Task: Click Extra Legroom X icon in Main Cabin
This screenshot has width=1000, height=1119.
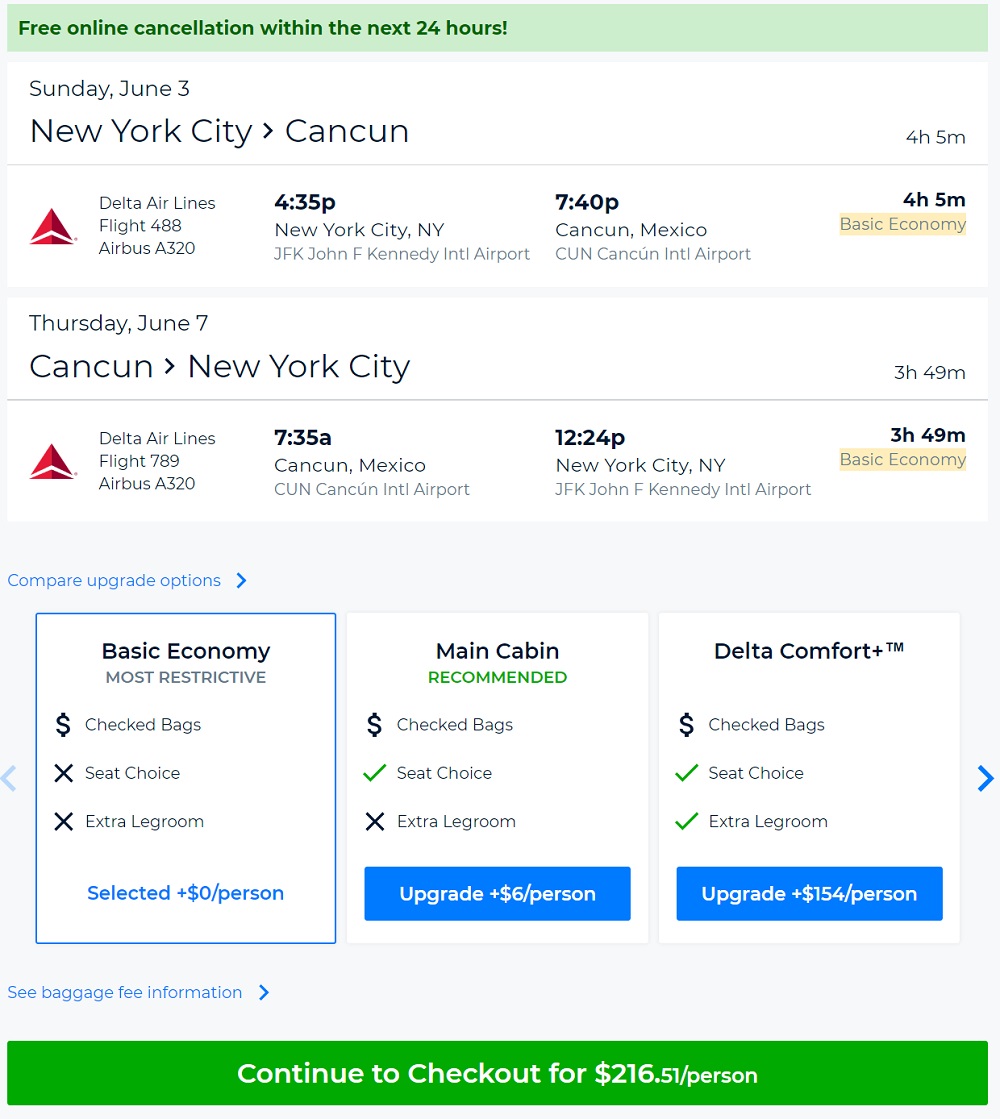Action: pos(375,822)
